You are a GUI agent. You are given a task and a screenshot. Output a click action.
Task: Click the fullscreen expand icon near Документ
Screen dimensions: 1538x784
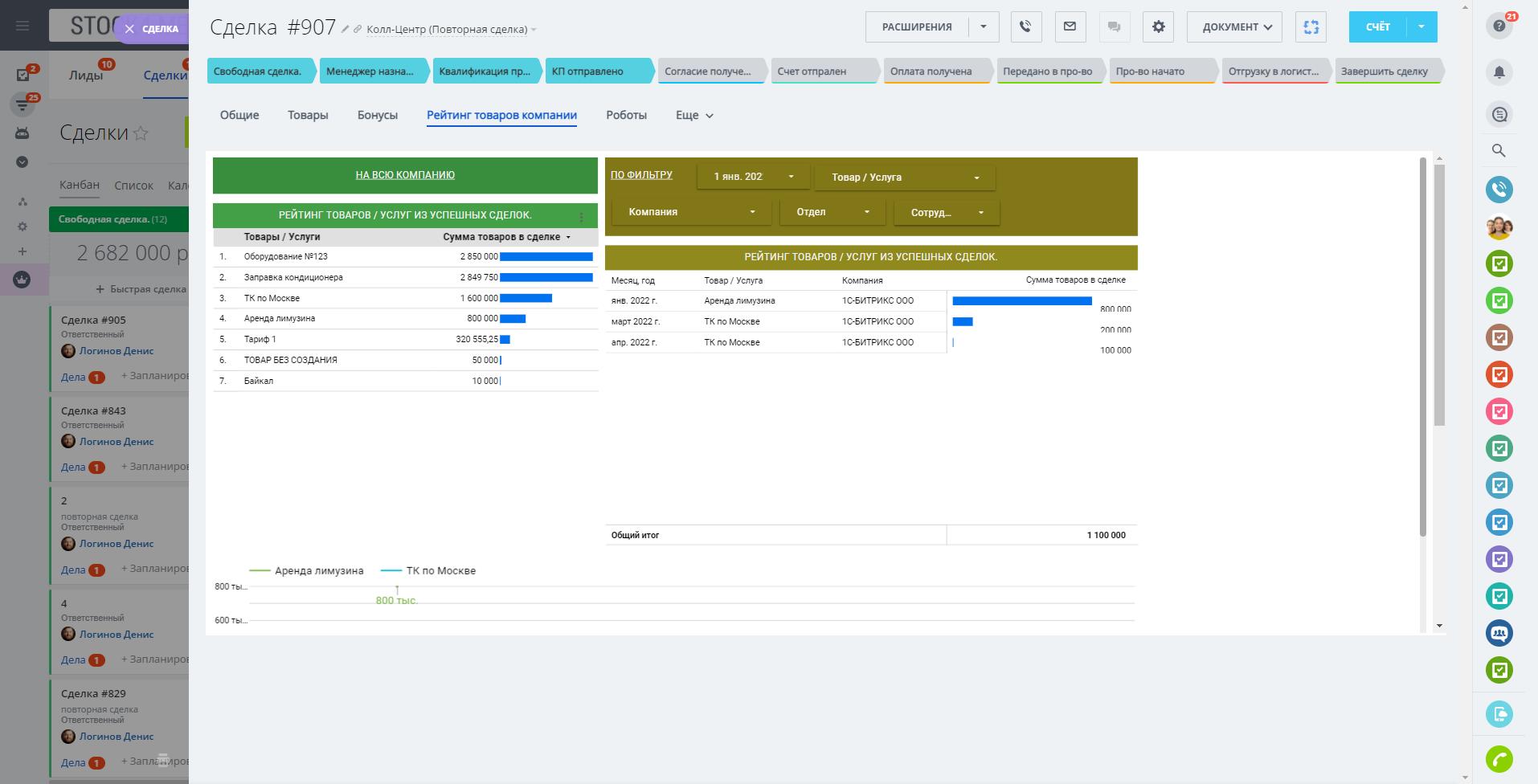1311,27
